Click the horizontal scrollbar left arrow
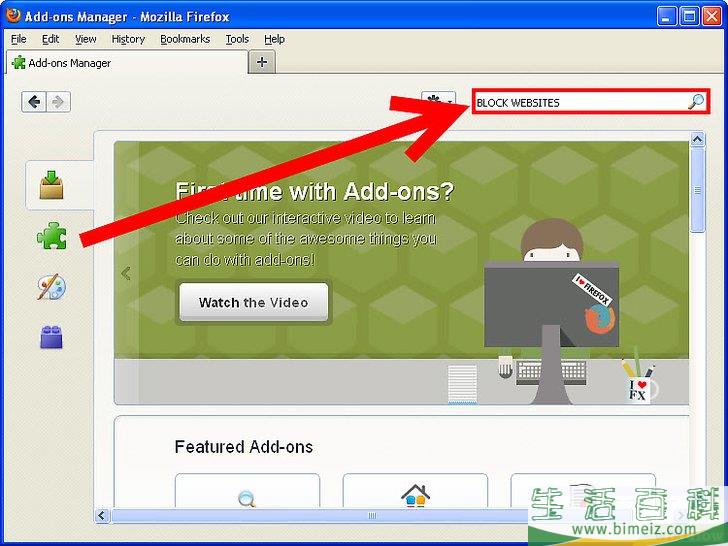The image size is (728, 546). [103, 515]
